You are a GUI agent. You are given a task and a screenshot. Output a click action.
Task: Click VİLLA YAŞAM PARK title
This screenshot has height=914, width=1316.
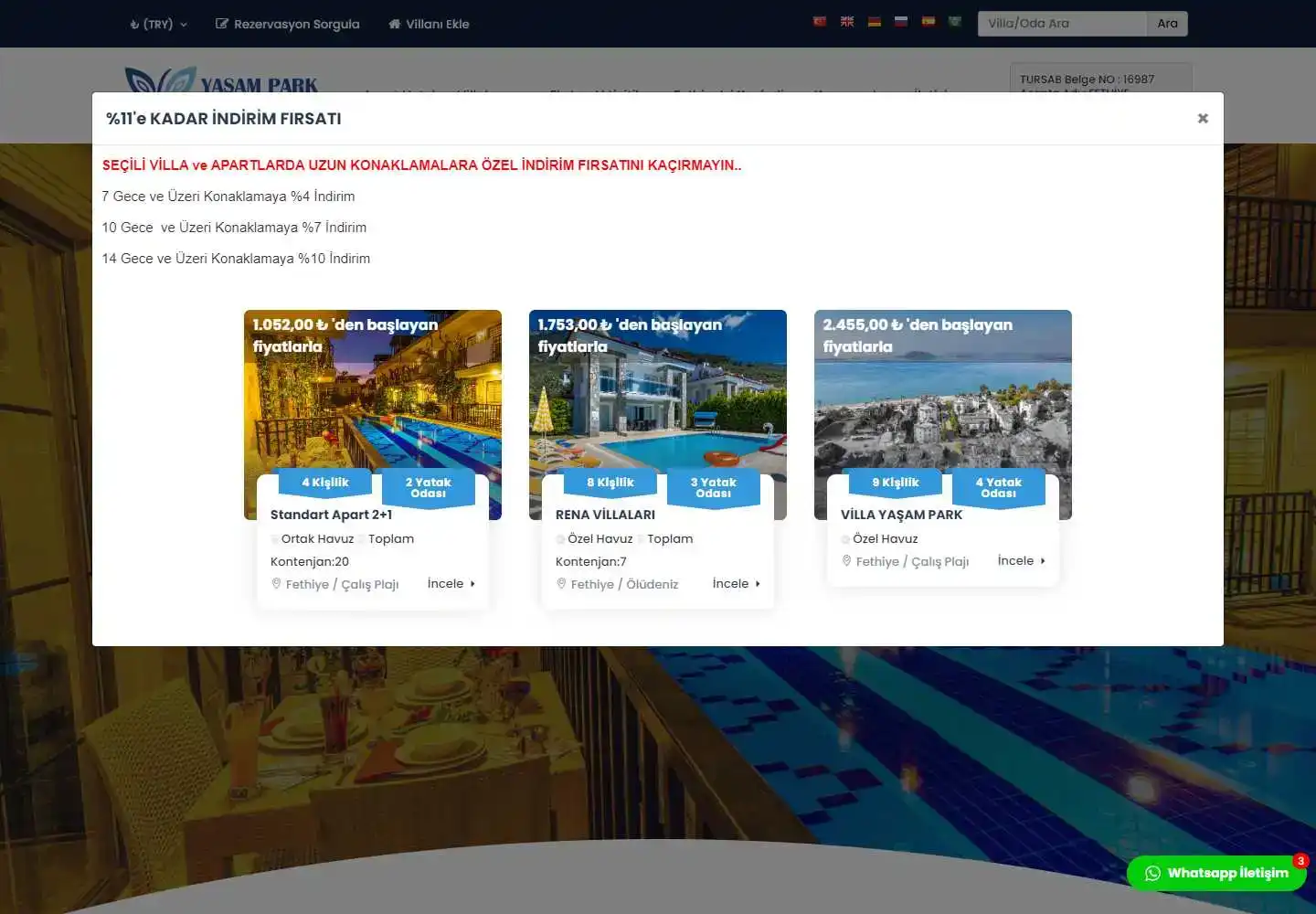(x=901, y=515)
